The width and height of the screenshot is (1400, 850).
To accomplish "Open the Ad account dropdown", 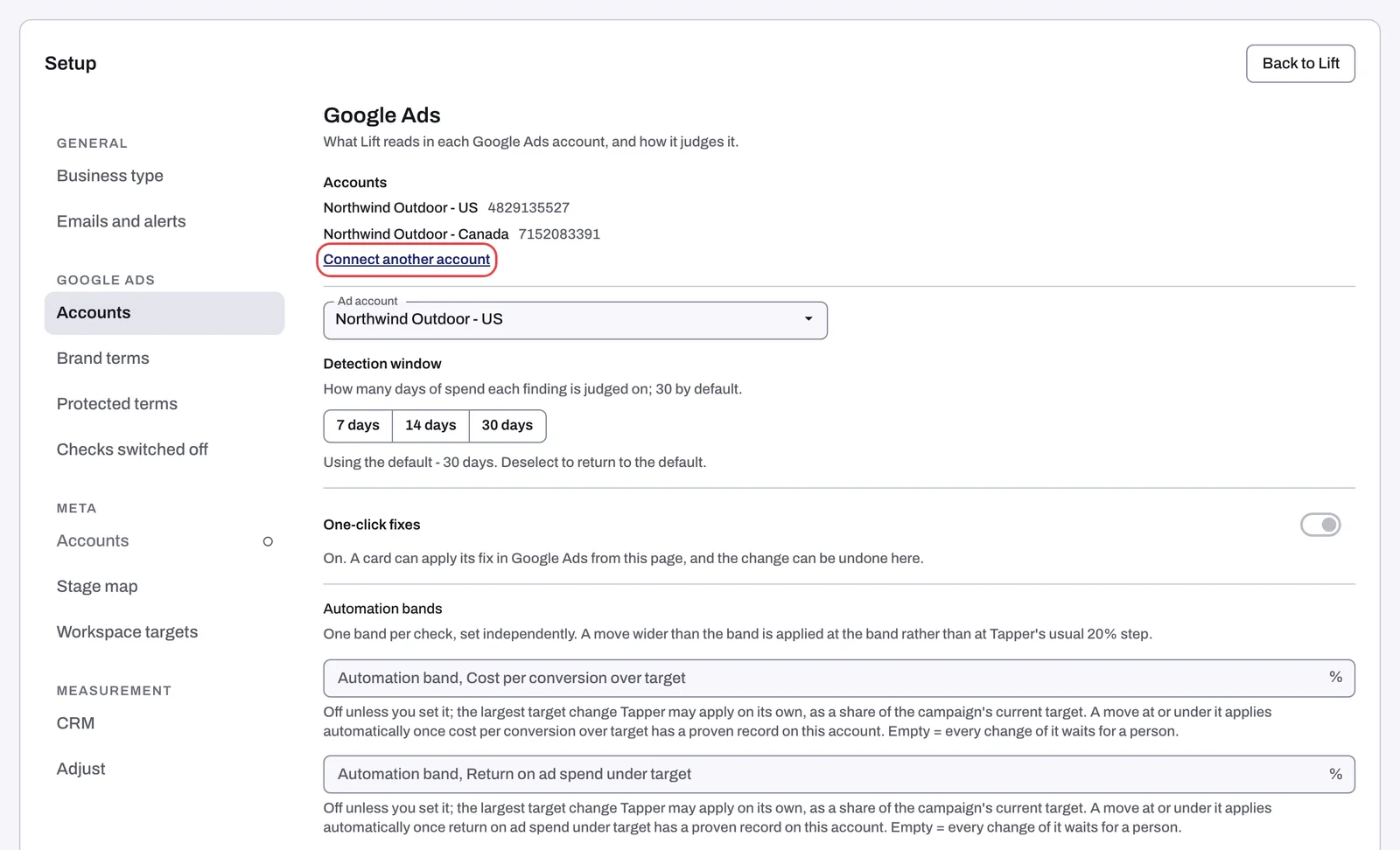I will pyautogui.click(x=575, y=320).
